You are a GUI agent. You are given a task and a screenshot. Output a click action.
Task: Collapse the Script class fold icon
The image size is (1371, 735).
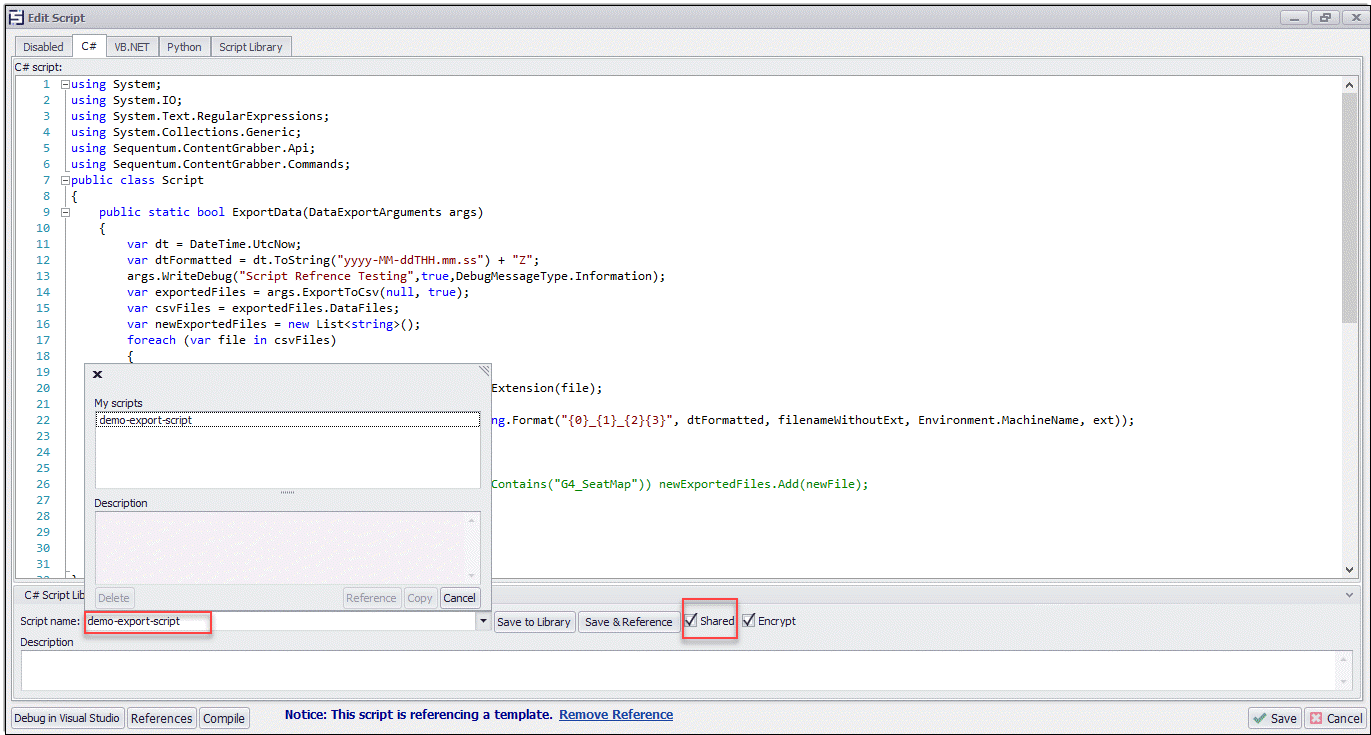click(64, 180)
